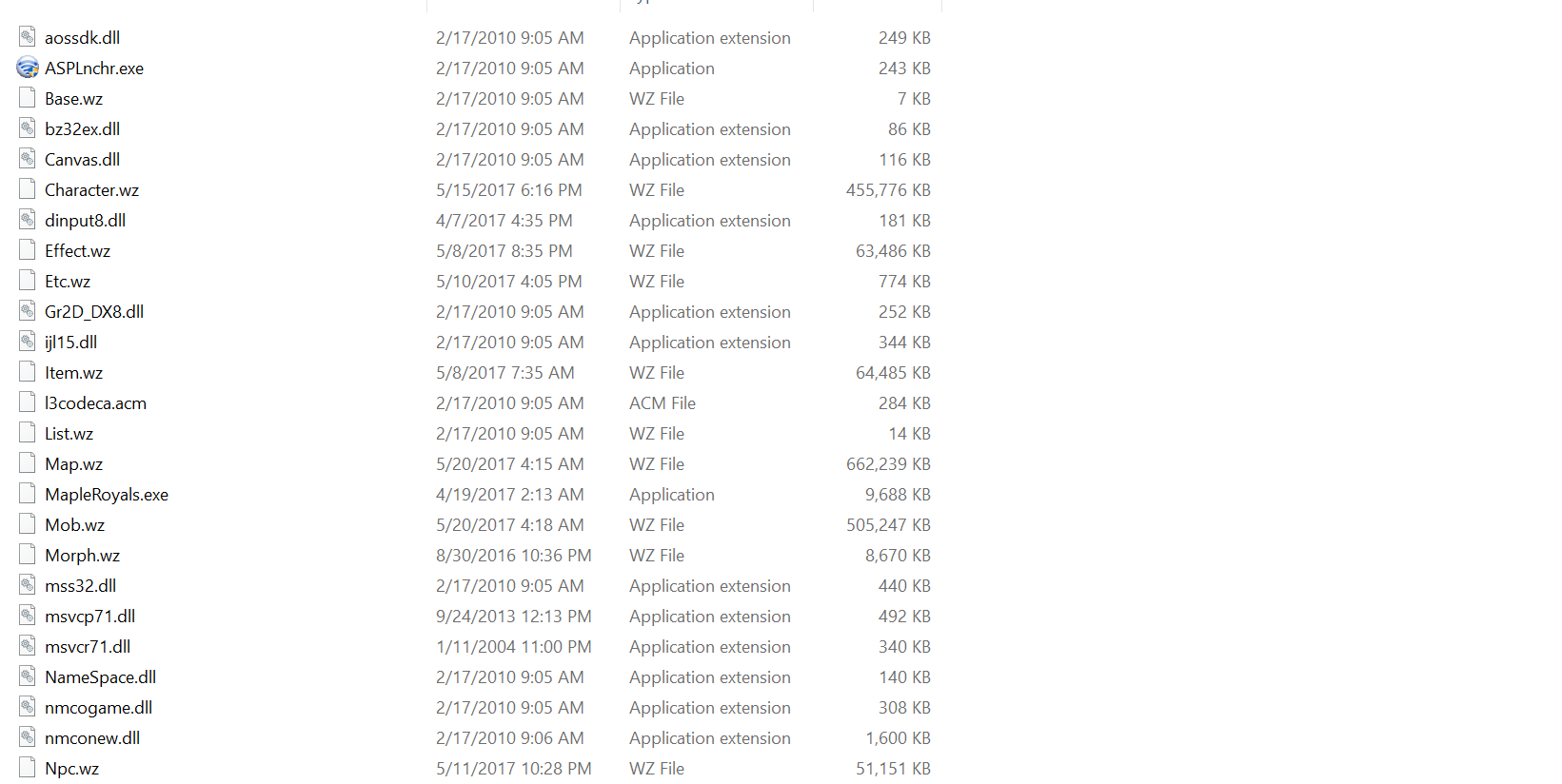This screenshot has width=1562, height=784.
Task: Click the ASPLnchr.exe application icon
Action: click(28, 68)
